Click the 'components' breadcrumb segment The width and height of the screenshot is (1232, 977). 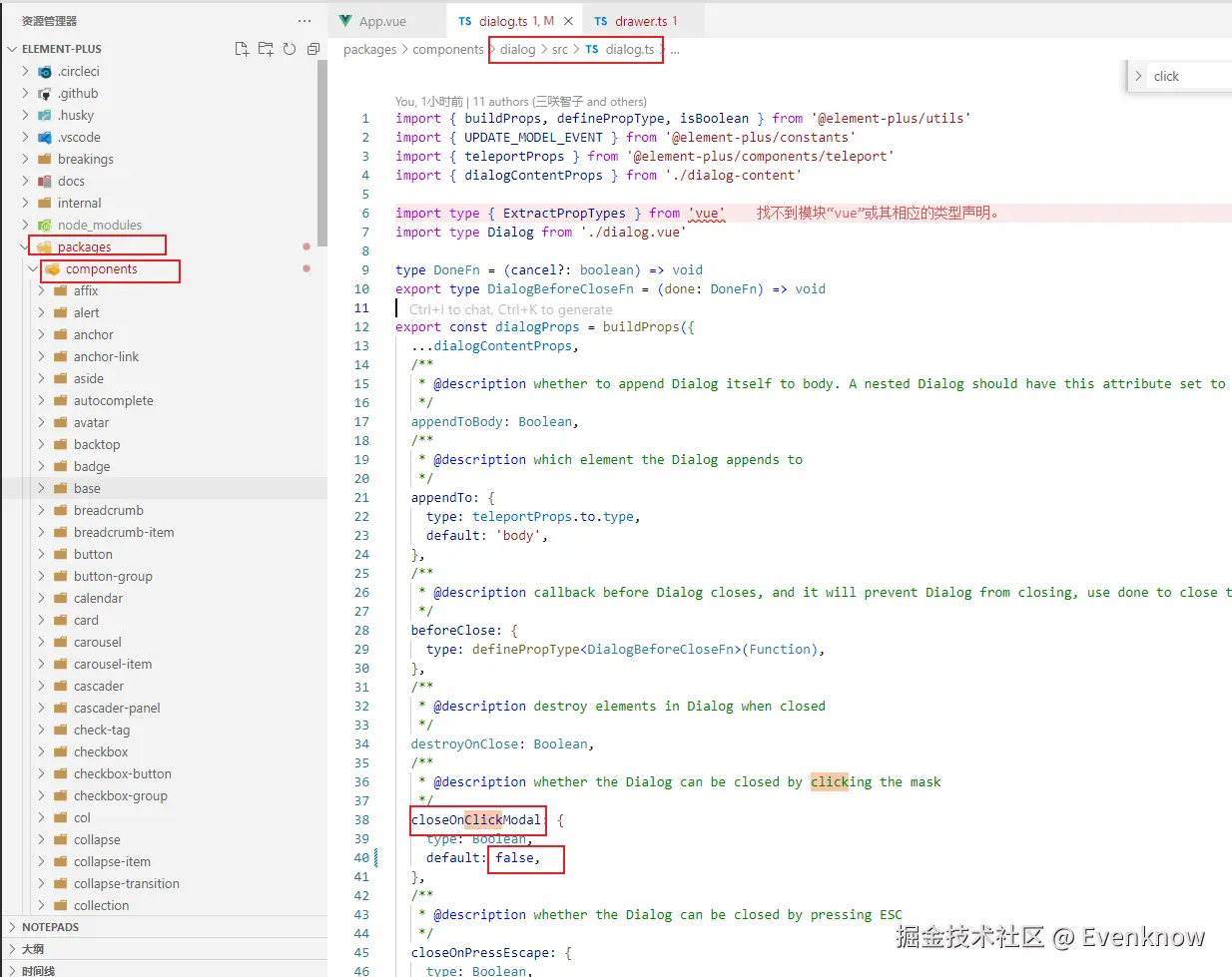pyautogui.click(x=448, y=49)
